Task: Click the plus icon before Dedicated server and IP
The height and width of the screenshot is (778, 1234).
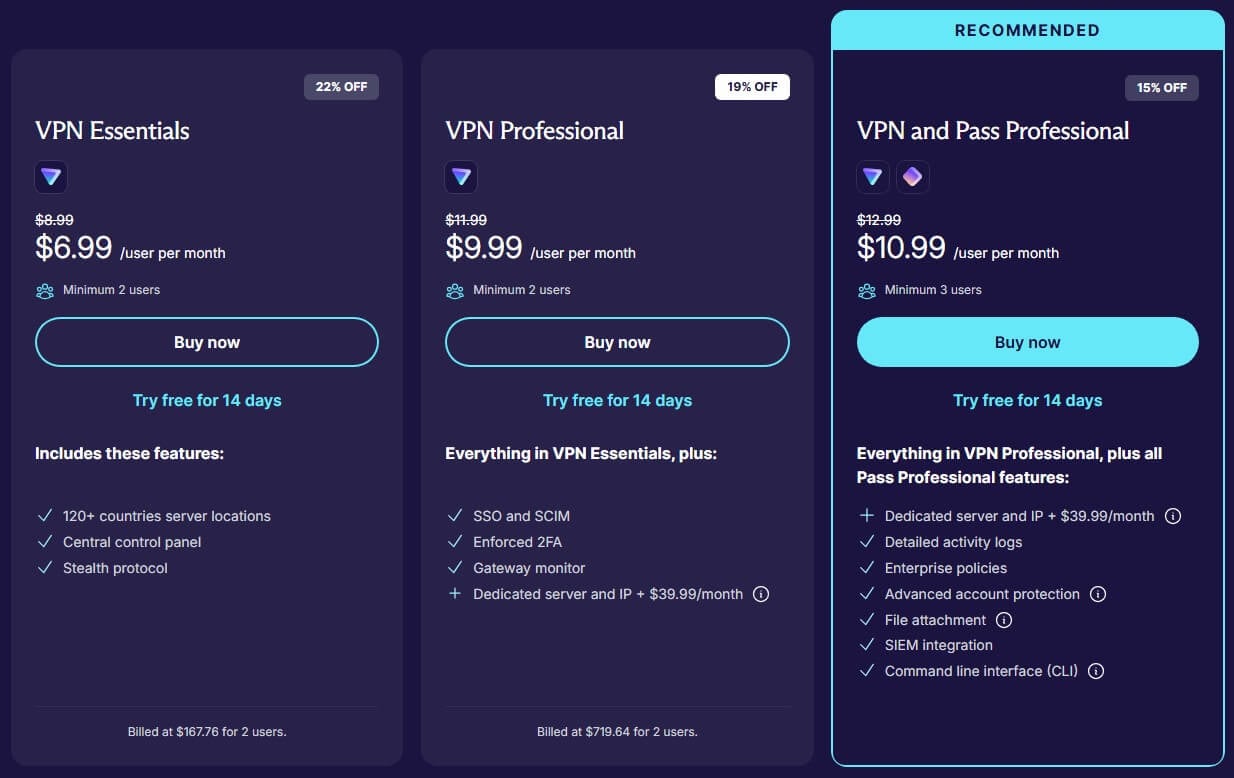Action: (x=866, y=516)
